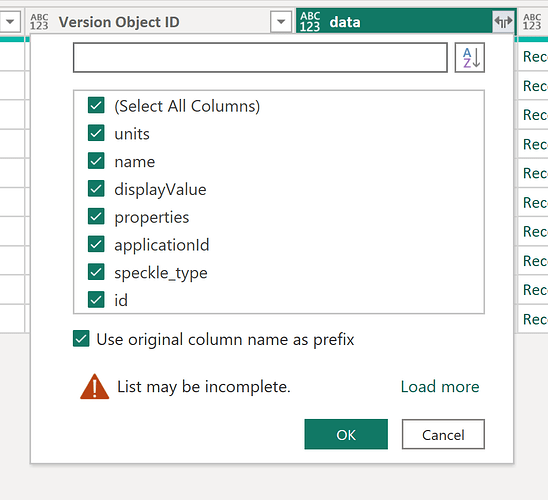This screenshot has width=548, height=500.
Task: Click the data column ABC123 type icon
Action: pos(310,22)
